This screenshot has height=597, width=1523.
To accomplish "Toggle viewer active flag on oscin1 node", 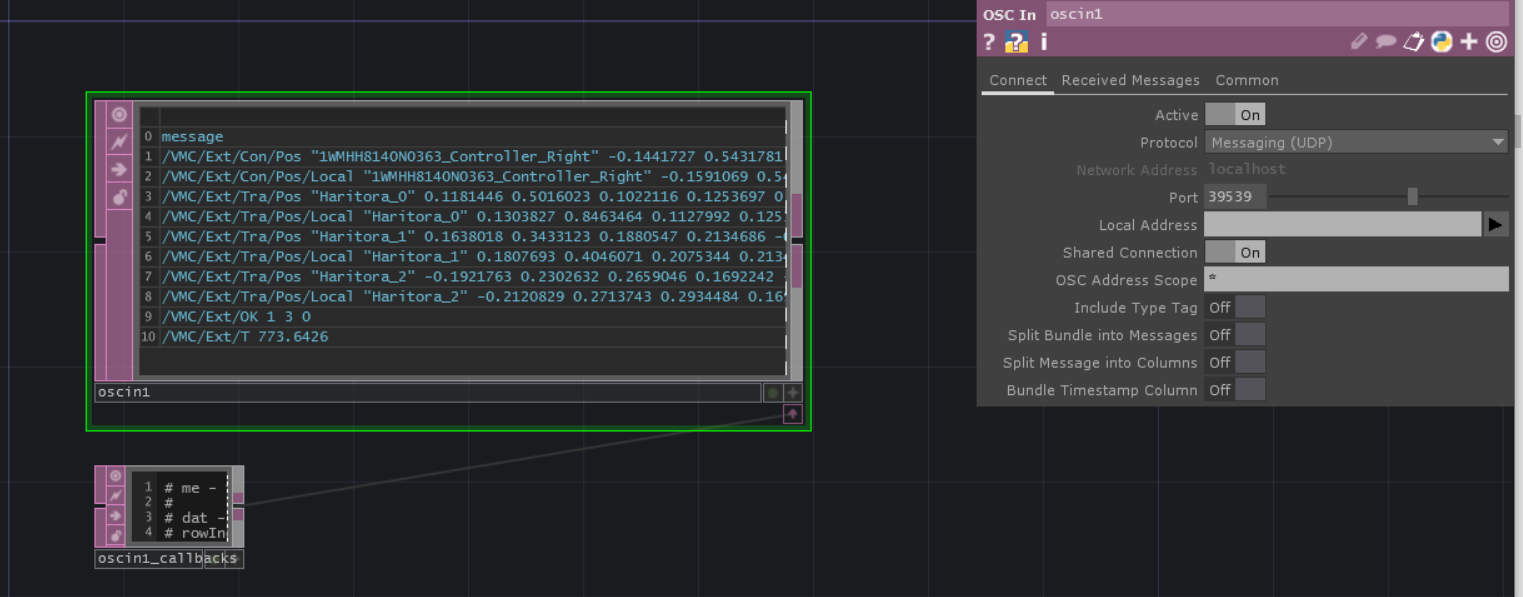I will pos(120,114).
